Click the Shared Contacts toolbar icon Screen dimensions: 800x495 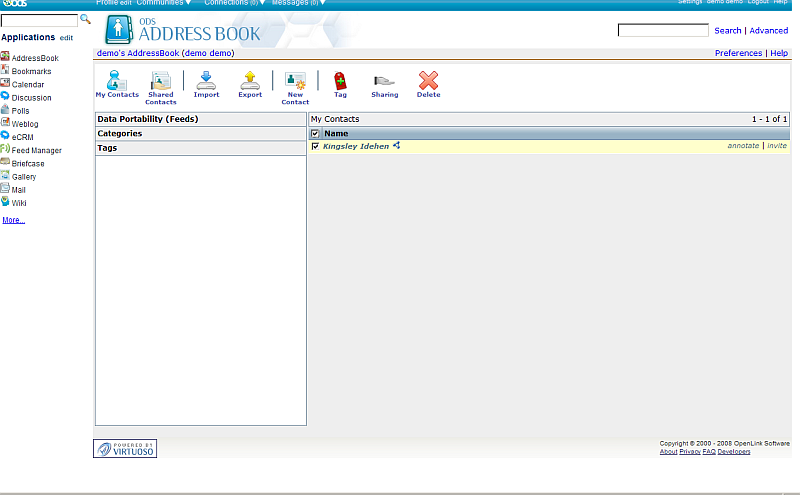pos(160,81)
